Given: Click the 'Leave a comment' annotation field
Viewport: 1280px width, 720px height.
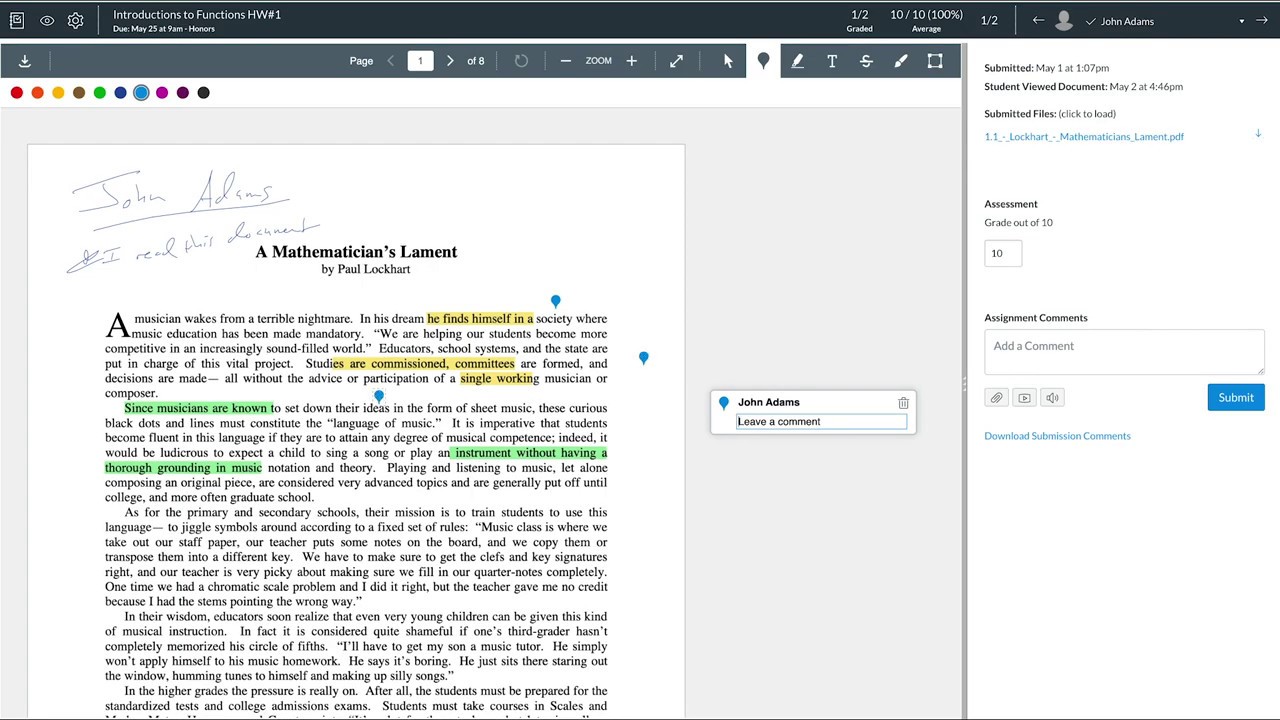Looking at the screenshot, I should tap(822, 422).
